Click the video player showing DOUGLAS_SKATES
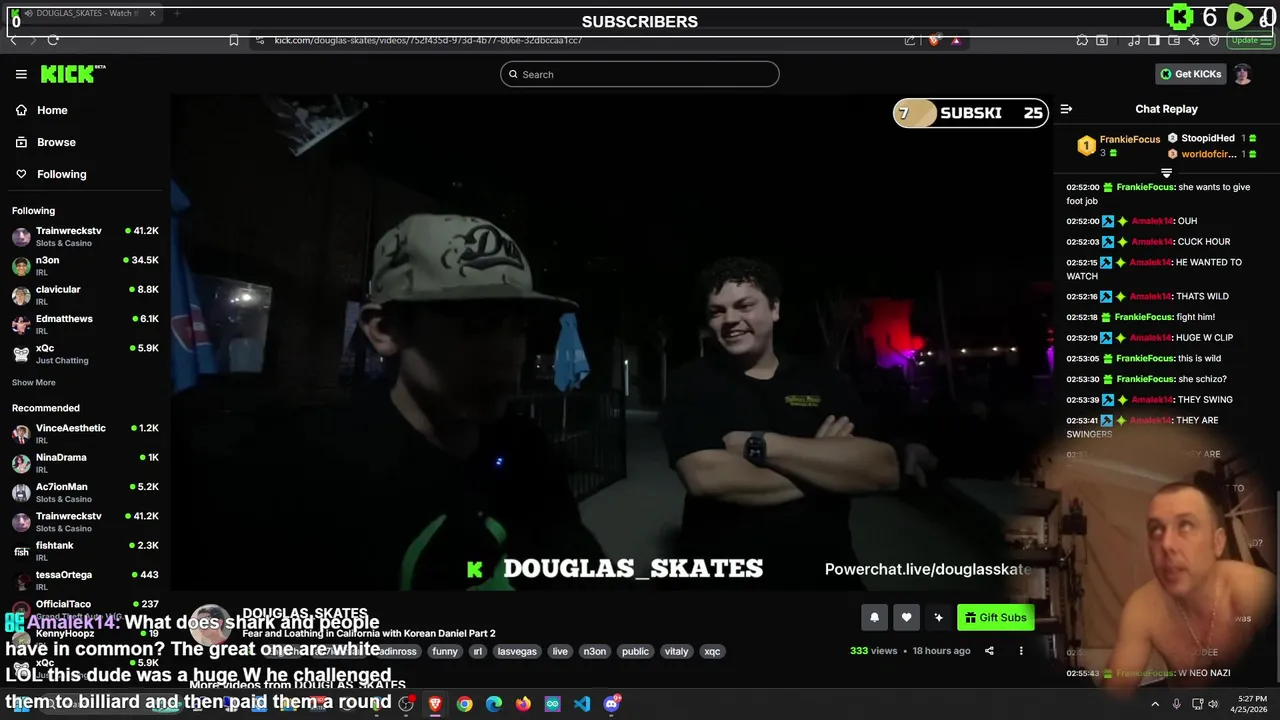 [x=610, y=342]
